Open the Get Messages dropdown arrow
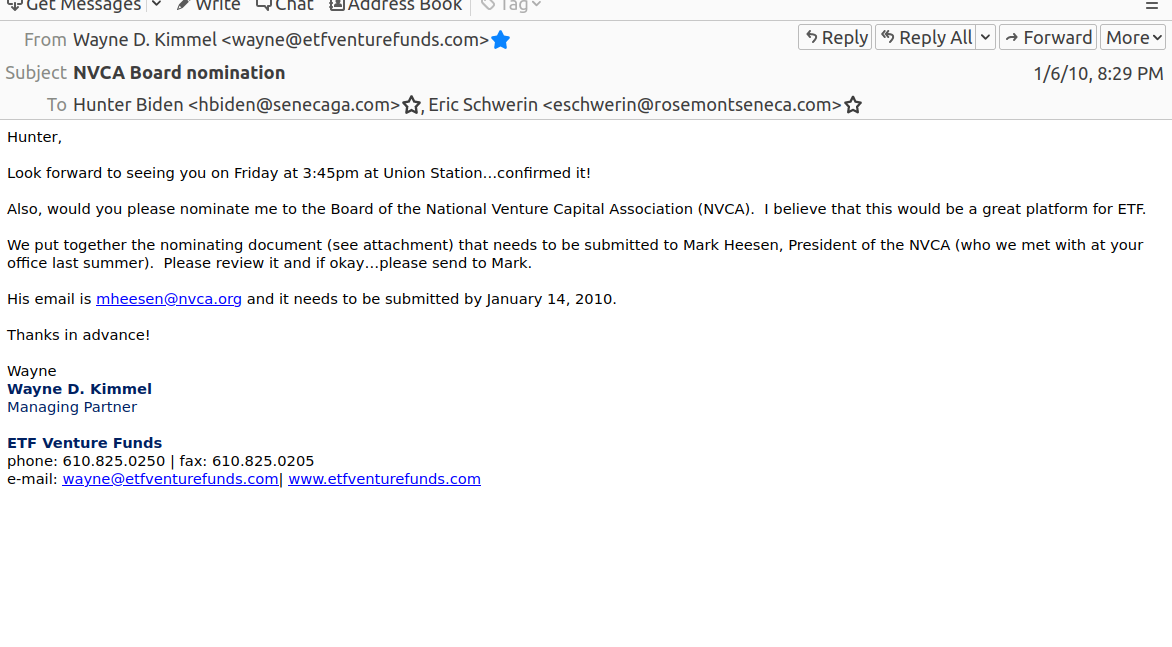 coord(156,4)
